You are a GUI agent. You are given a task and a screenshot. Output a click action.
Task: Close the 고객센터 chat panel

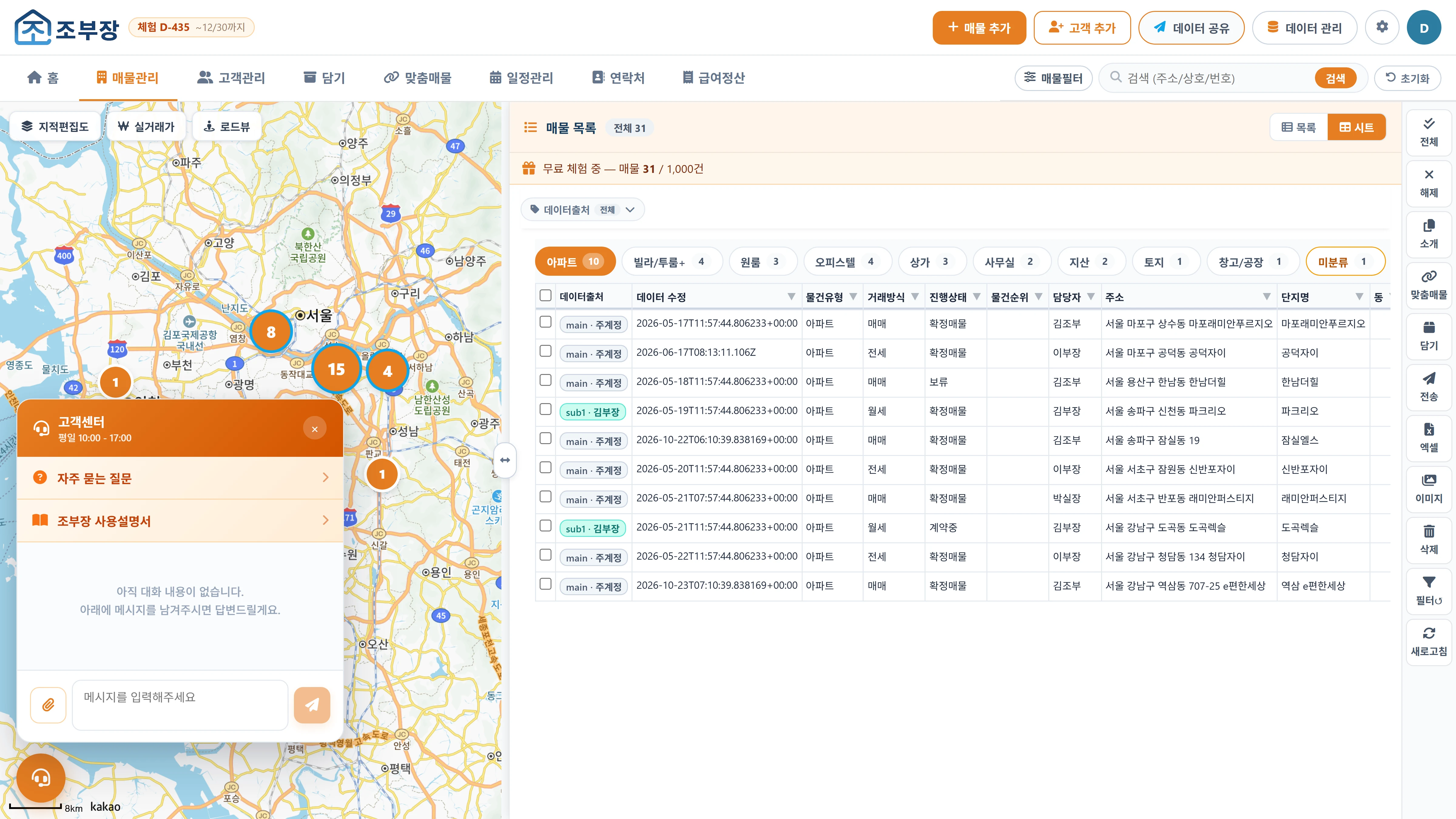click(315, 428)
